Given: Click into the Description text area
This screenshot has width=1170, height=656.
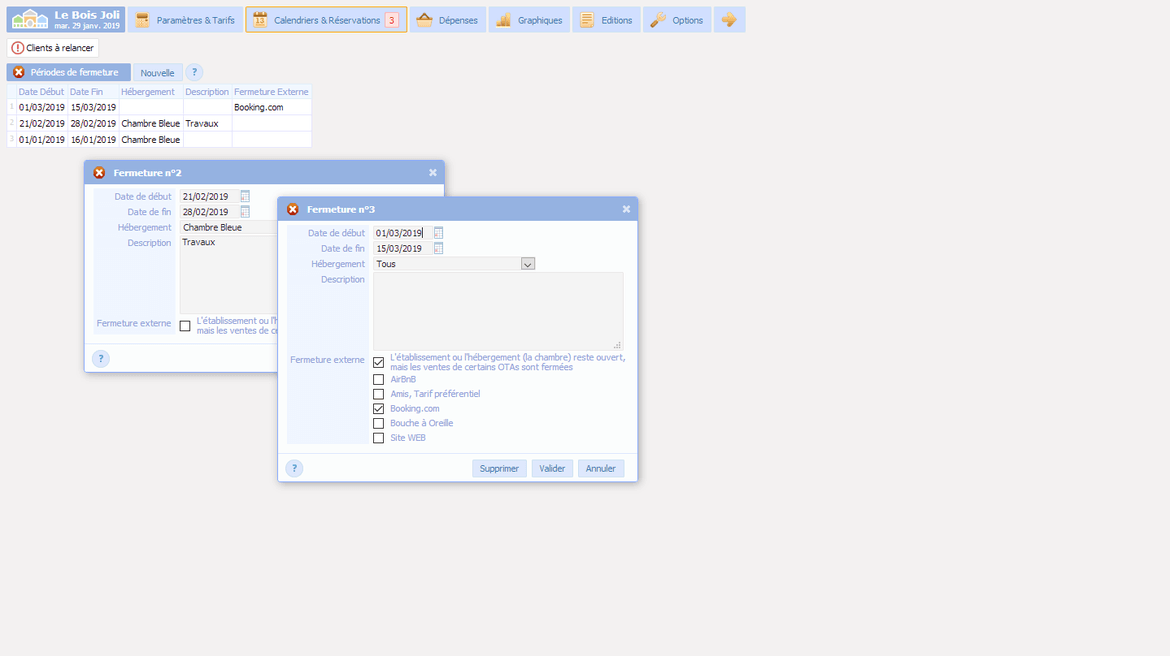Looking at the screenshot, I should pyautogui.click(x=497, y=311).
